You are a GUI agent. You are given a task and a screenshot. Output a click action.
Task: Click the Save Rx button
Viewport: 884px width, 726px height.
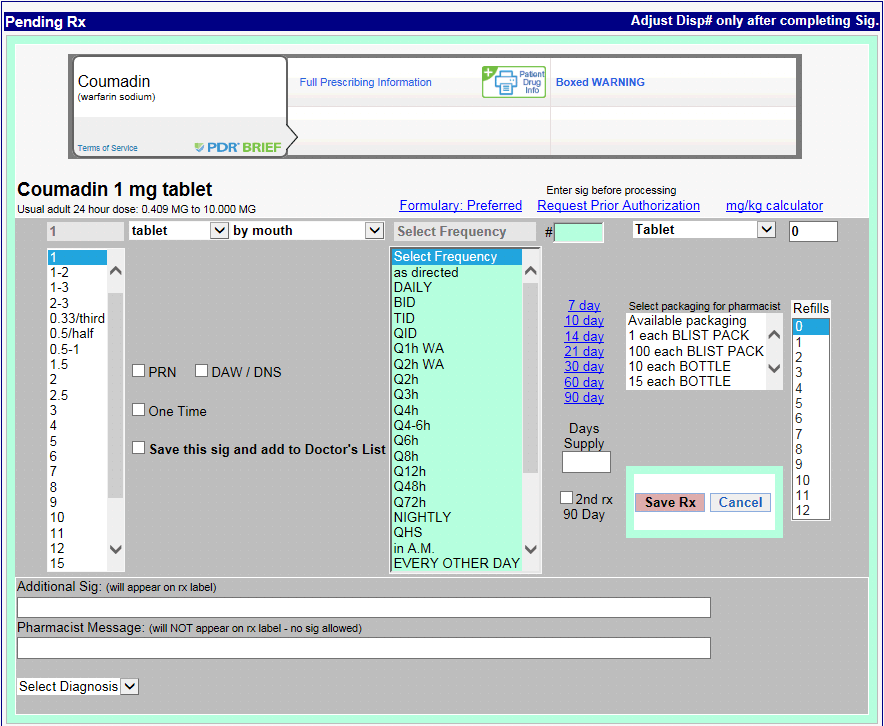pyautogui.click(x=670, y=502)
